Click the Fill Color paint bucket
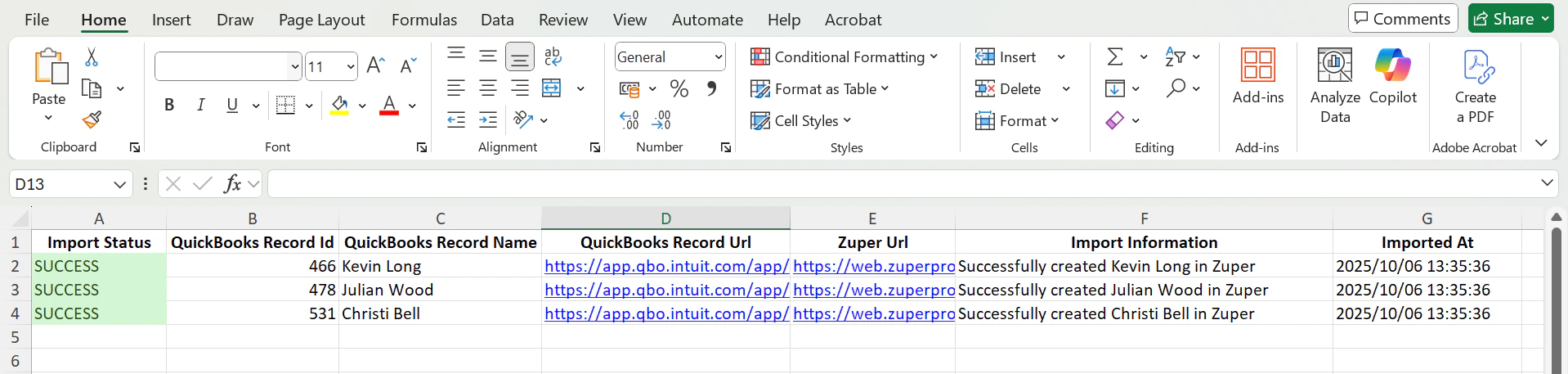The width and height of the screenshot is (1568, 374). (340, 105)
